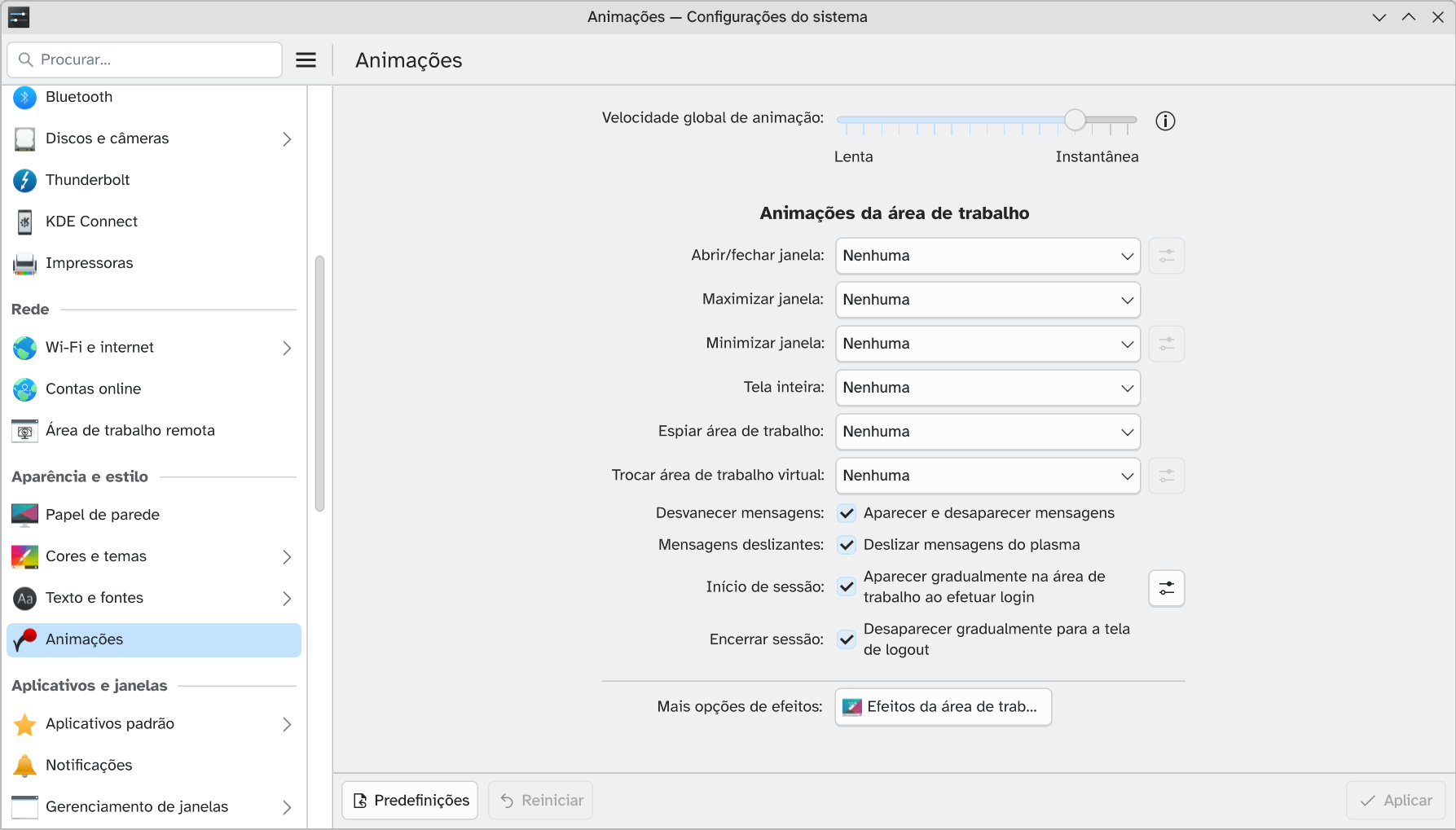Open Efeitos da área de trabalho button
Screen dimensions: 1456x830
click(943, 707)
